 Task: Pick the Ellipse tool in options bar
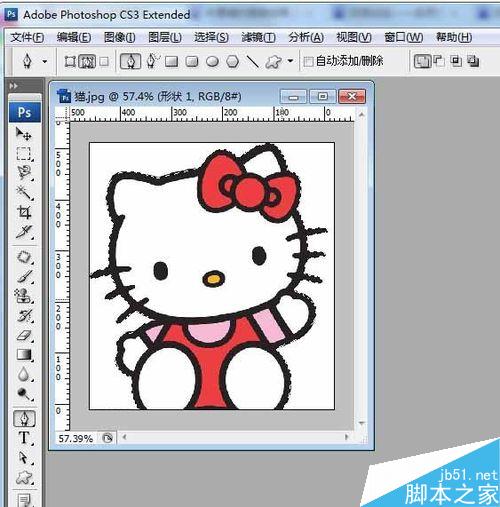pyautogui.click(x=212, y=62)
